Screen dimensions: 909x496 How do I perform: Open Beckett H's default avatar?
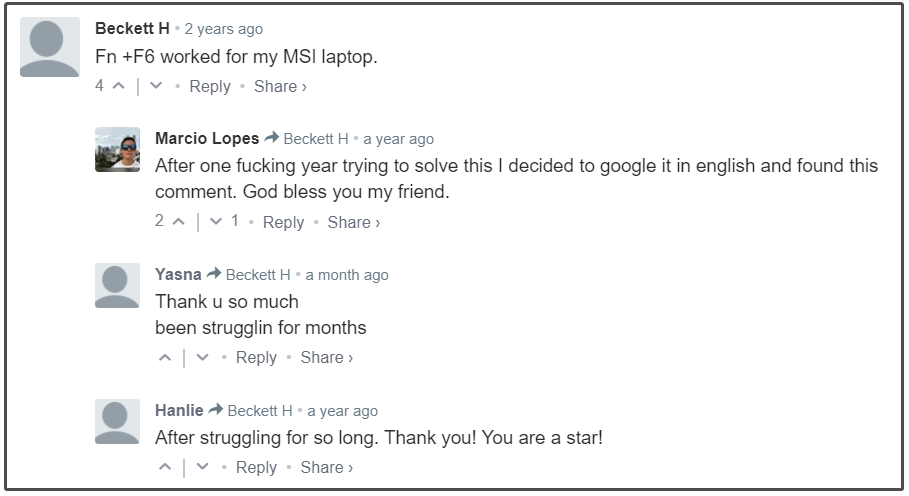pyautogui.click(x=50, y=47)
